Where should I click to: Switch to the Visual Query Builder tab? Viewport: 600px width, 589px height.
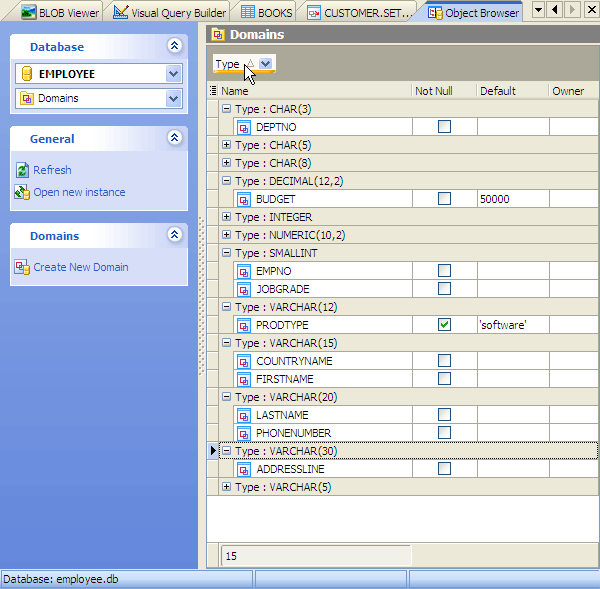(169, 13)
